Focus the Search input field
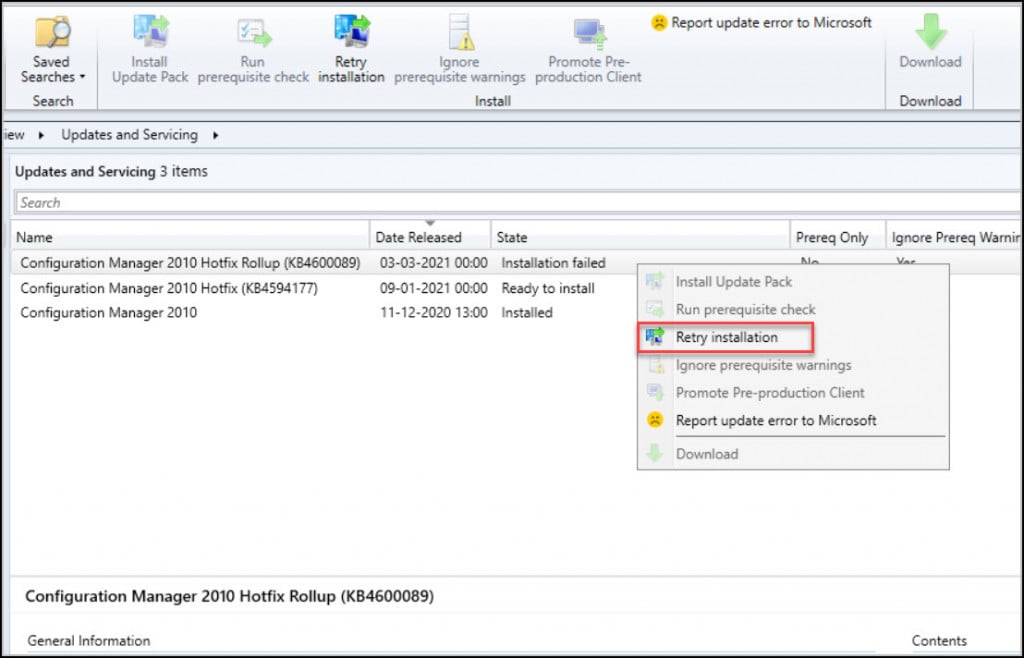The width and height of the screenshot is (1024, 658). [x=517, y=202]
